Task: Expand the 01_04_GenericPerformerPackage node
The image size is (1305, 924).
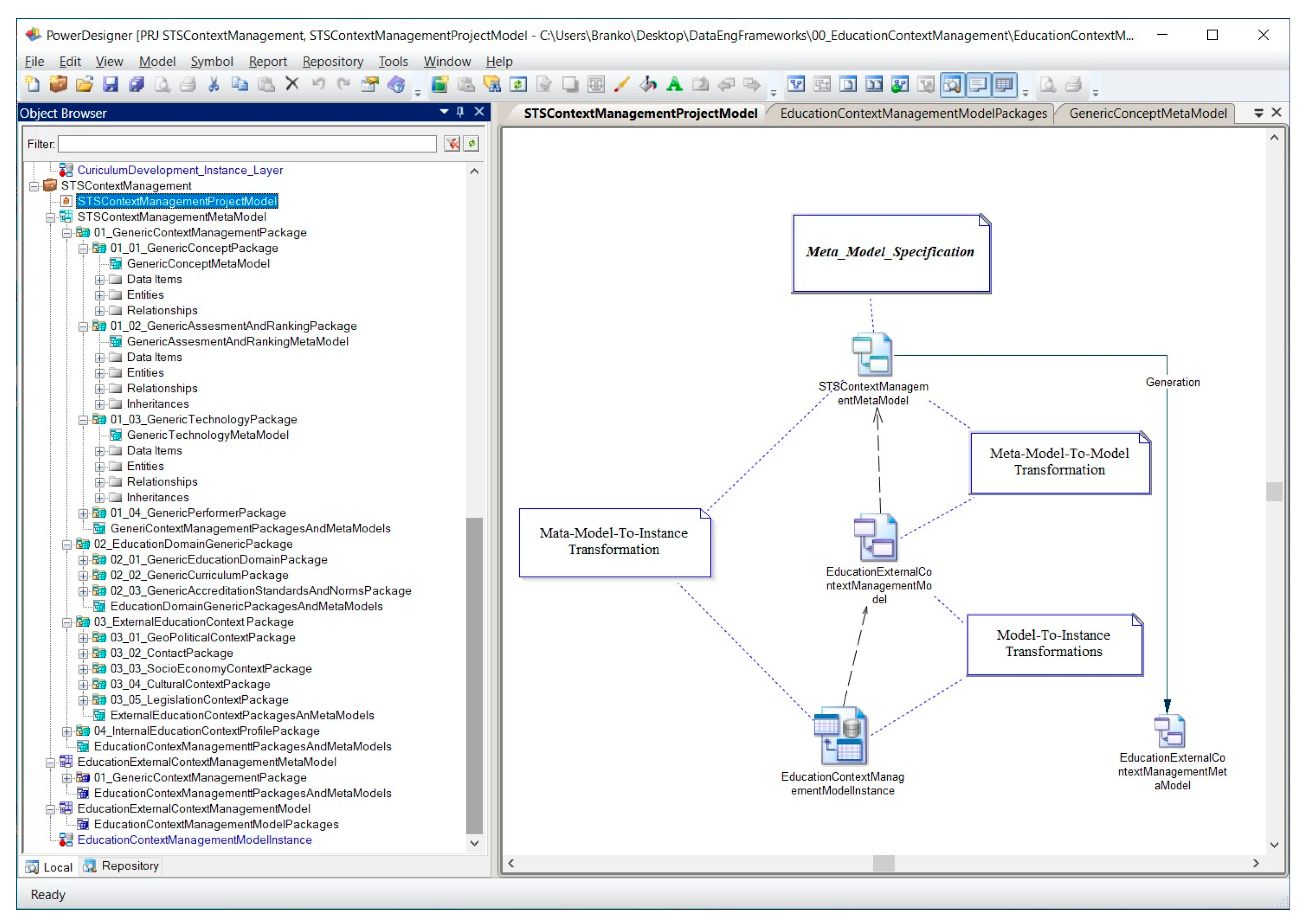Action: [83, 513]
